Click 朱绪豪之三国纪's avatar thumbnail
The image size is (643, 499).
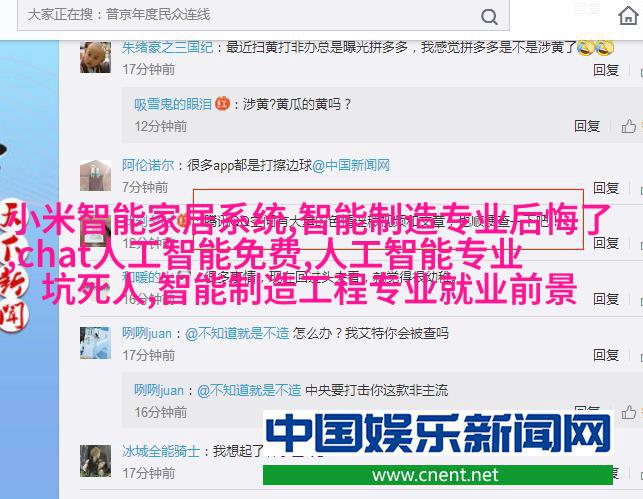point(95,57)
